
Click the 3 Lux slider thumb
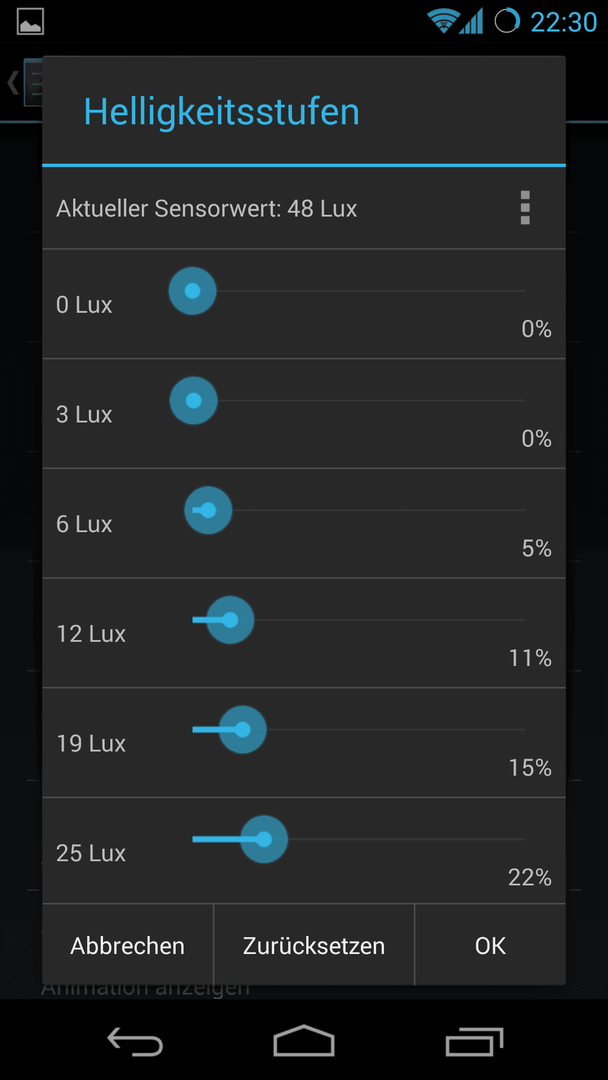point(193,400)
